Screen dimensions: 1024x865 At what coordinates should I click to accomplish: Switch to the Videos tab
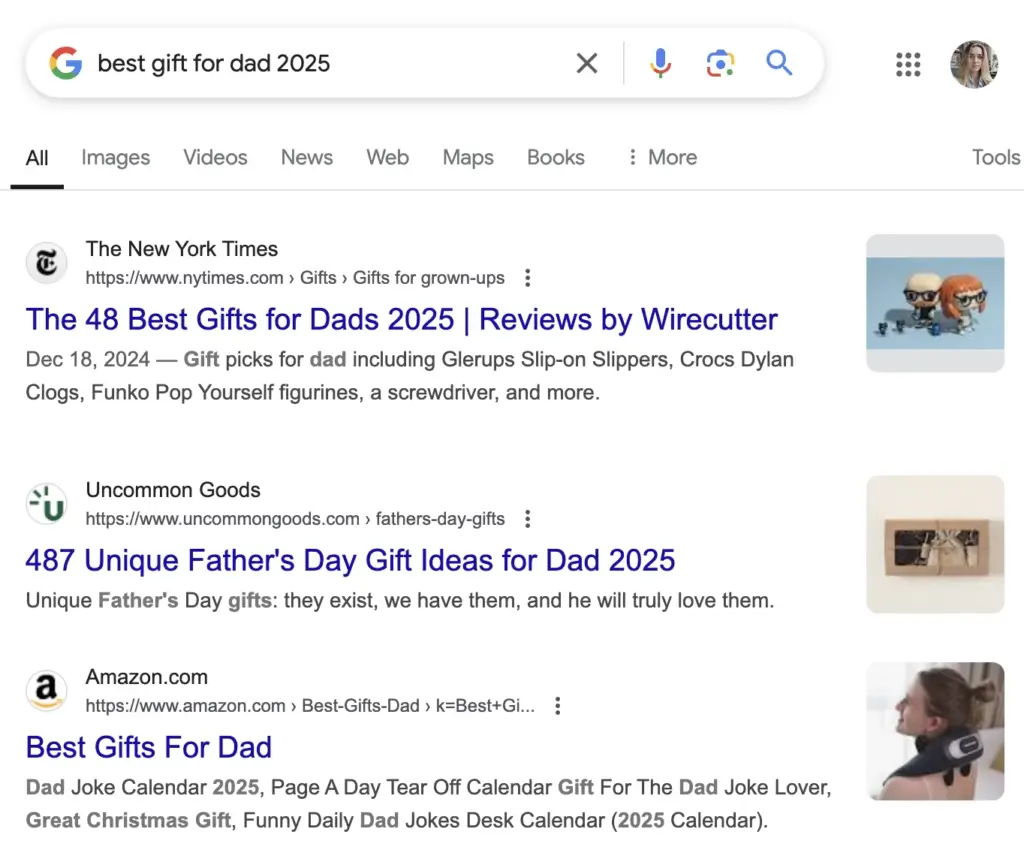click(x=215, y=157)
